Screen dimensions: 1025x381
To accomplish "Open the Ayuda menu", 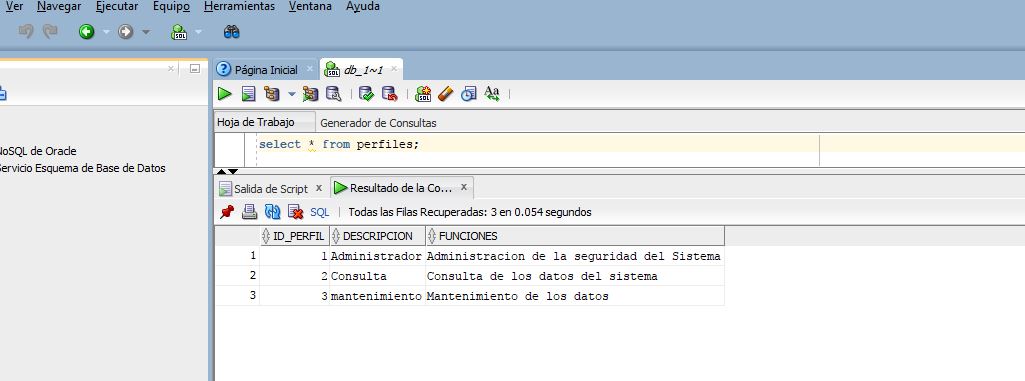I will click(363, 7).
